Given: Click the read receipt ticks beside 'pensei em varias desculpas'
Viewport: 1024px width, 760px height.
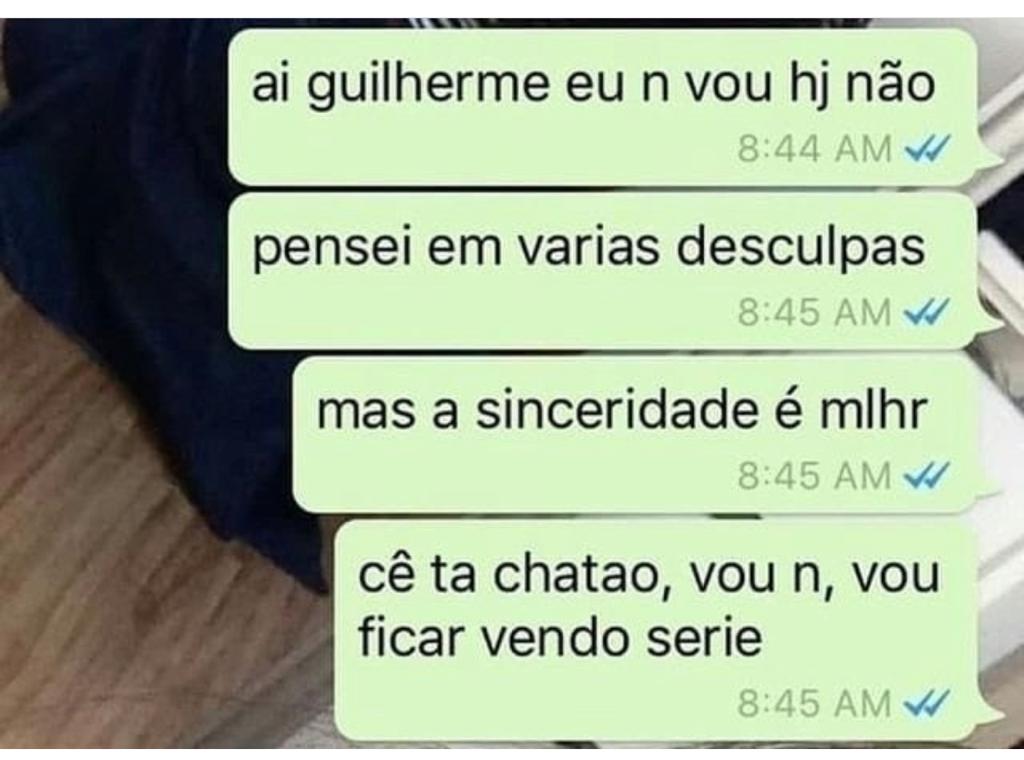Looking at the screenshot, I should [925, 313].
